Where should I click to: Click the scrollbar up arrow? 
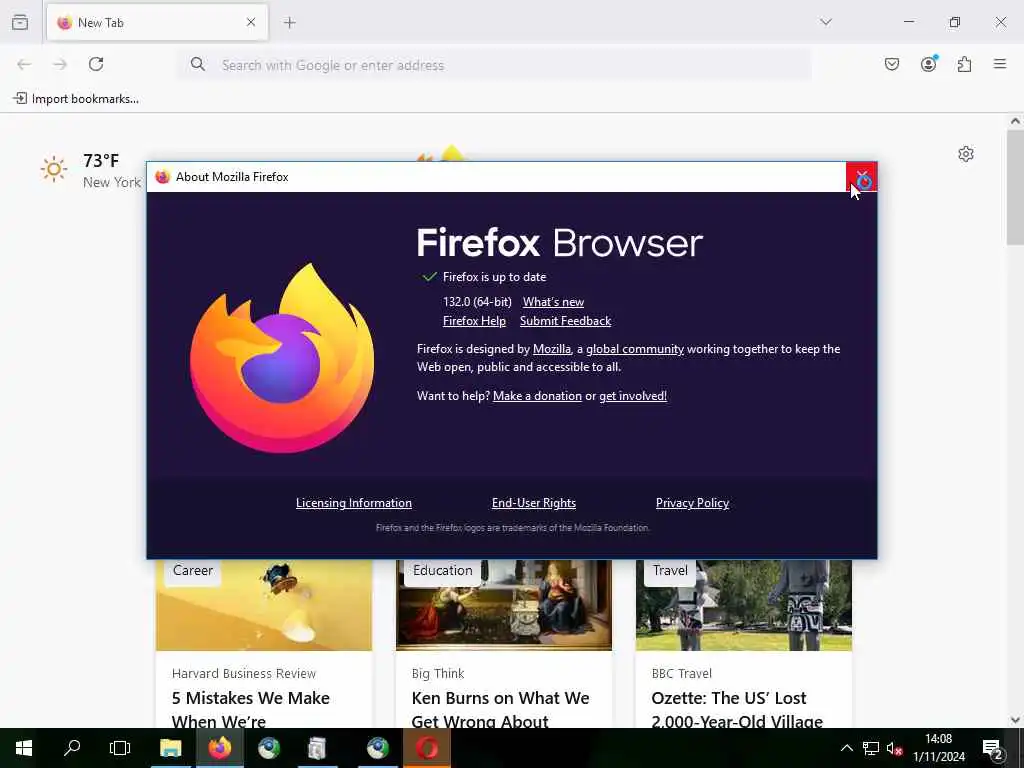(1015, 121)
